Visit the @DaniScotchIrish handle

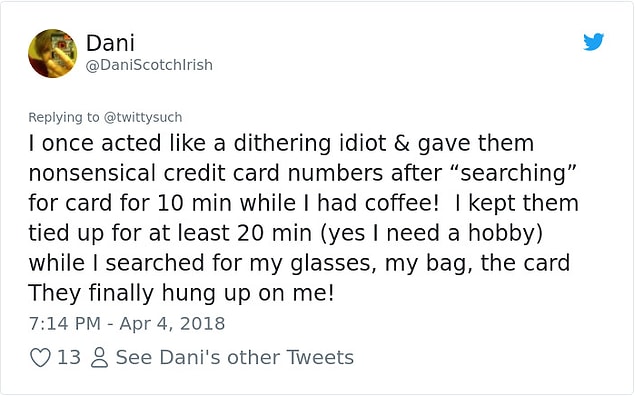tap(149, 65)
